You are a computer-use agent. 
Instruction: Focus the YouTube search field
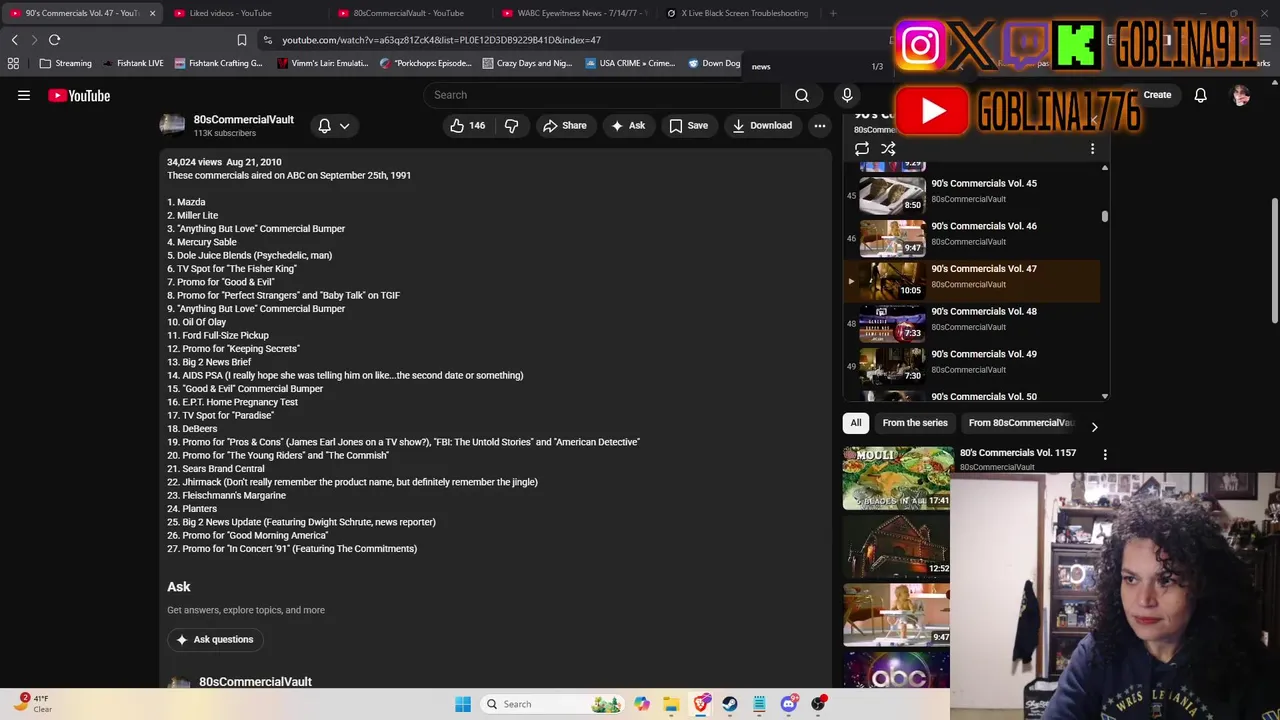tap(601, 95)
